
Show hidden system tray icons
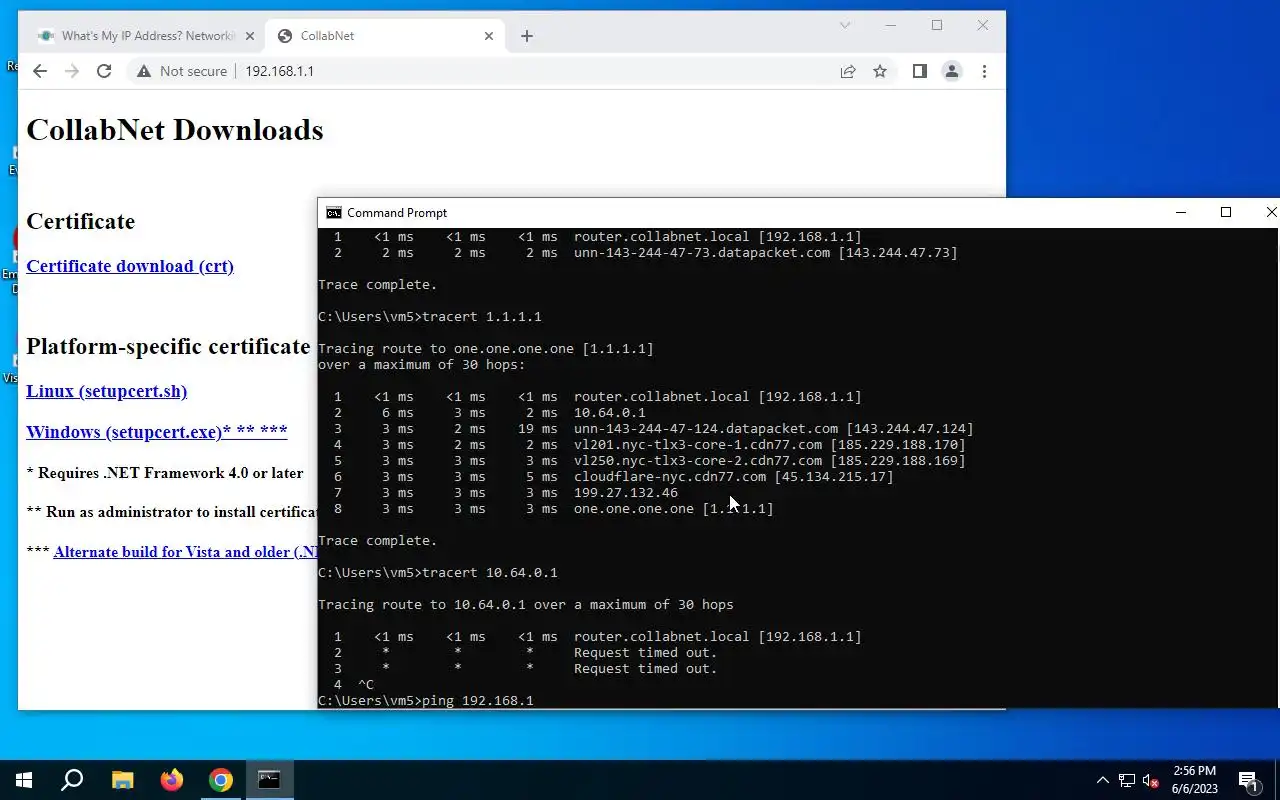pos(1102,780)
